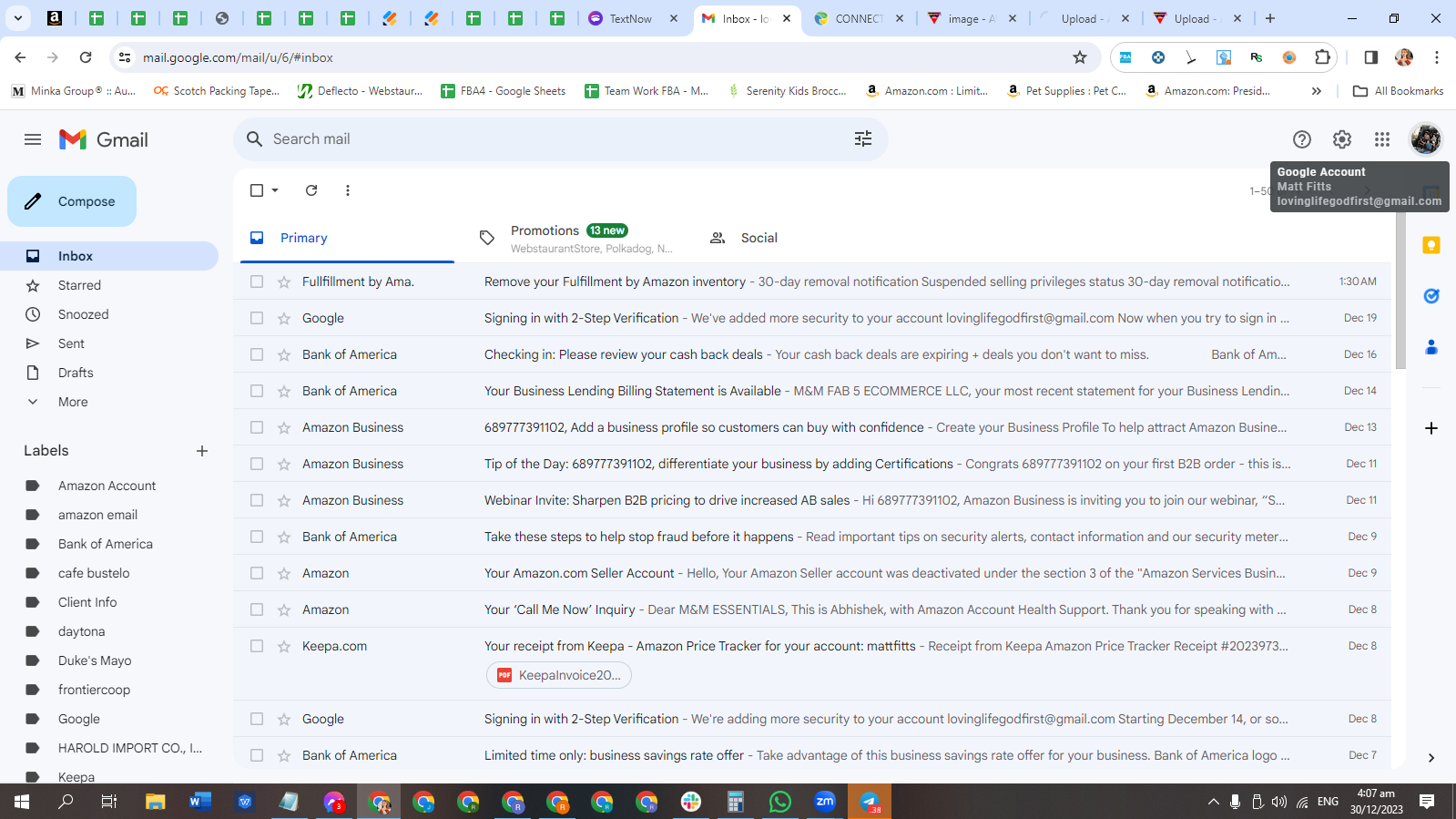This screenshot has height=819, width=1456.
Task: Click the inbox vertical scrollbar
Action: coord(1400,292)
